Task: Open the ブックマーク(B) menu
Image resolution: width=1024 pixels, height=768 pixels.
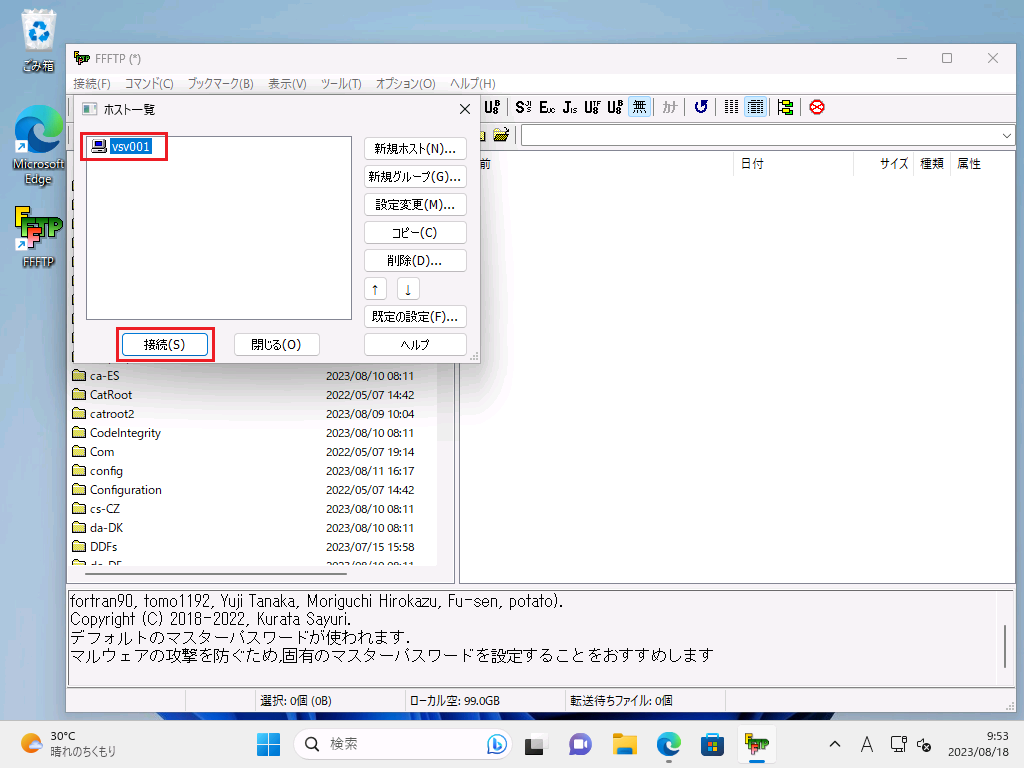Action: click(220, 84)
